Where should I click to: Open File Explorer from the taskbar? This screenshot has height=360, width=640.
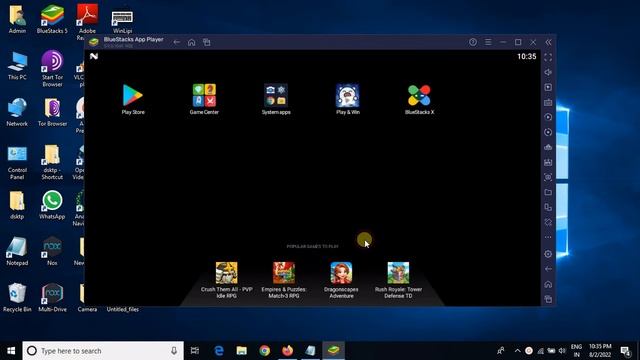pos(242,351)
